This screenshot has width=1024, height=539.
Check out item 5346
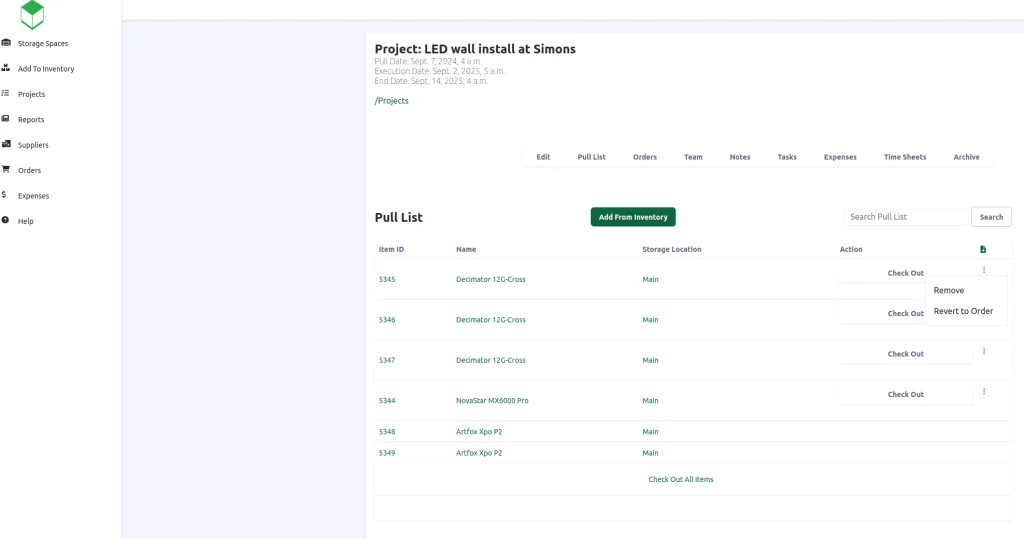click(x=905, y=314)
